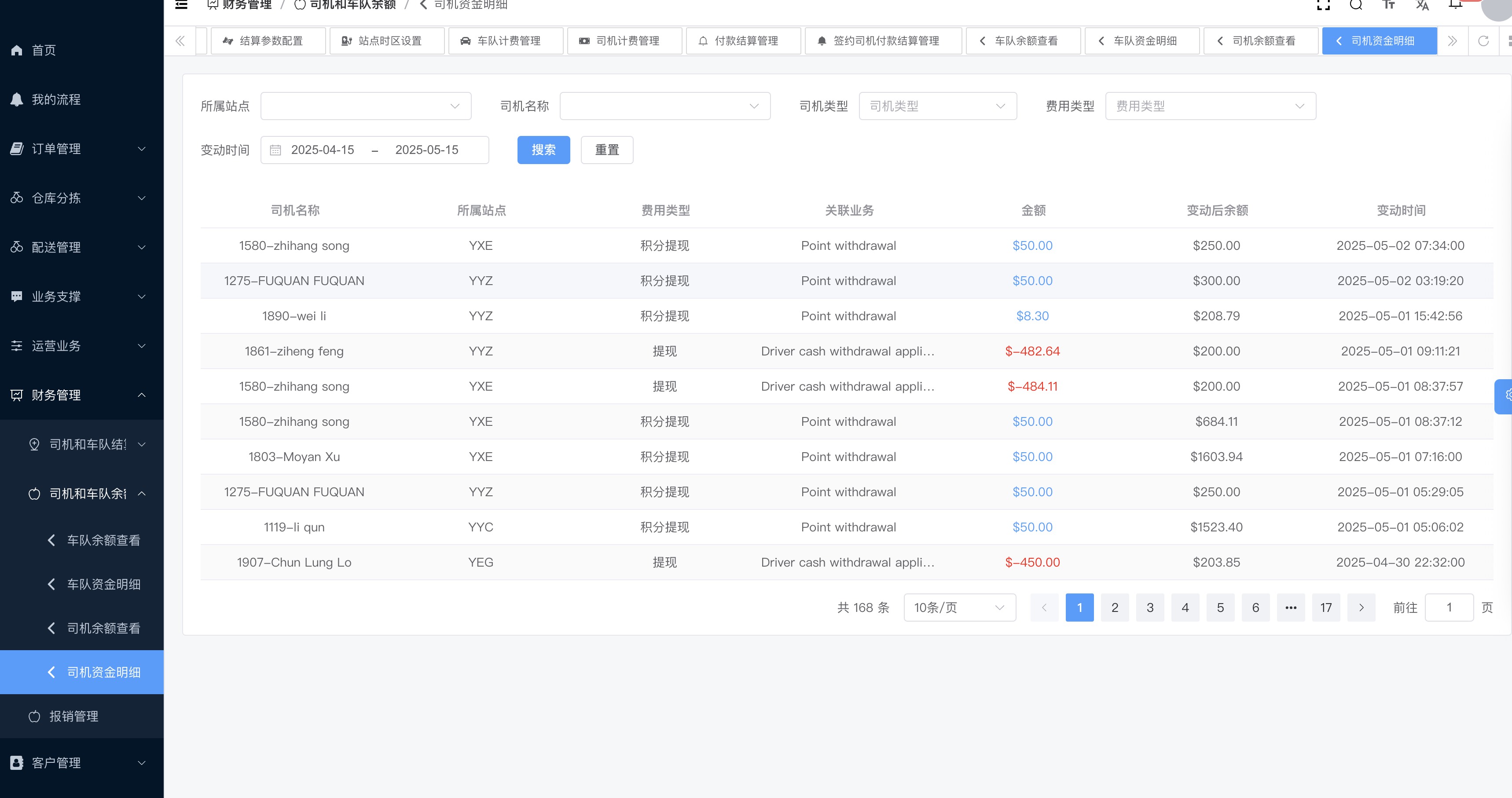Open the 所属站点 dropdown
Viewport: 1512px width, 798px height.
[366, 106]
